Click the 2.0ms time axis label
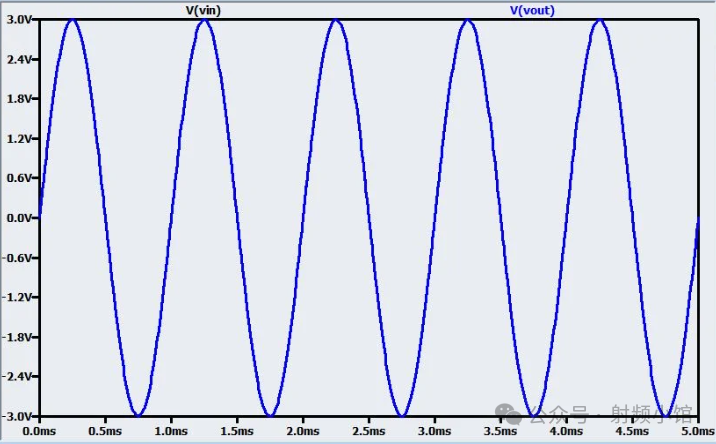This screenshot has width=716, height=444. [303, 432]
